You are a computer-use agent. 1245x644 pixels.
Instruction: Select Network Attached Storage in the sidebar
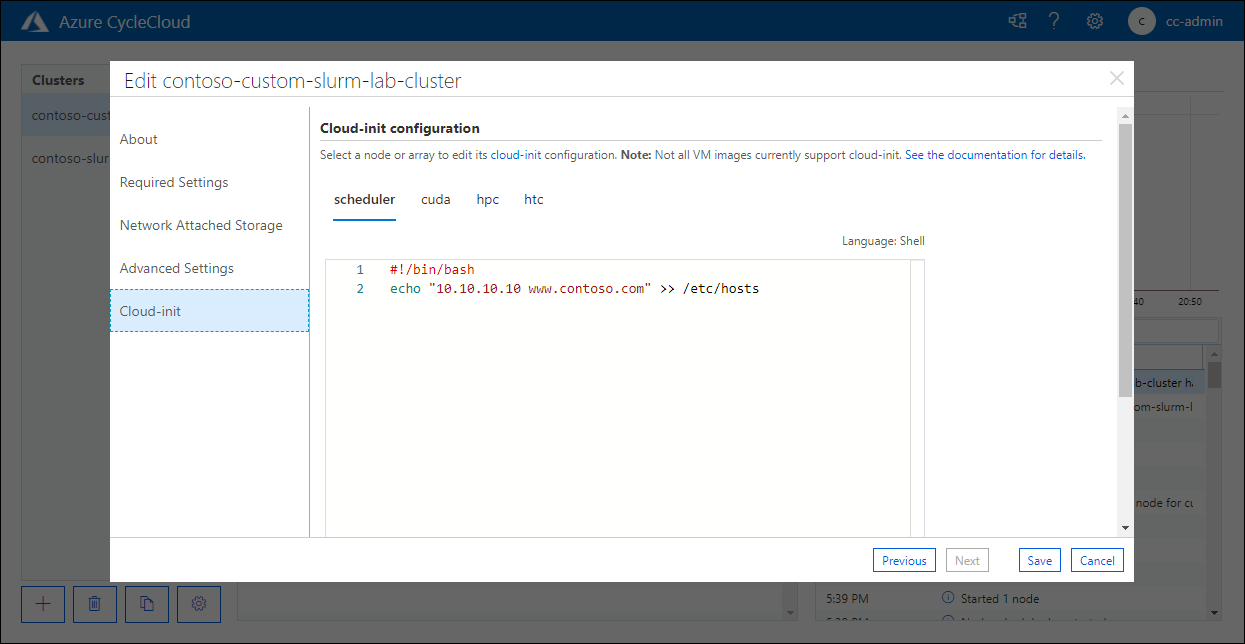[200, 225]
